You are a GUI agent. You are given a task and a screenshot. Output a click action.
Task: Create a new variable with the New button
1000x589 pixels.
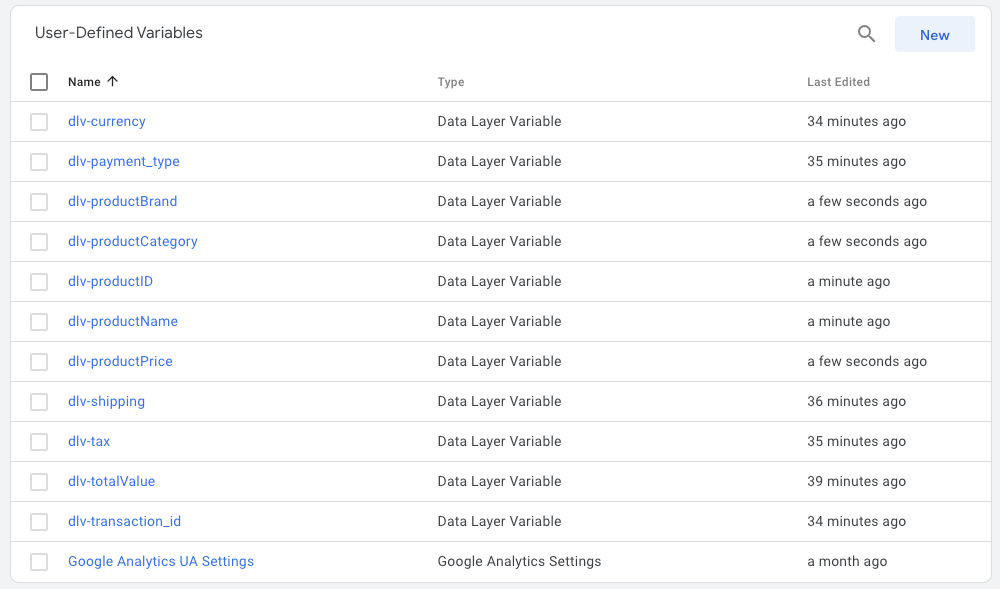934,34
